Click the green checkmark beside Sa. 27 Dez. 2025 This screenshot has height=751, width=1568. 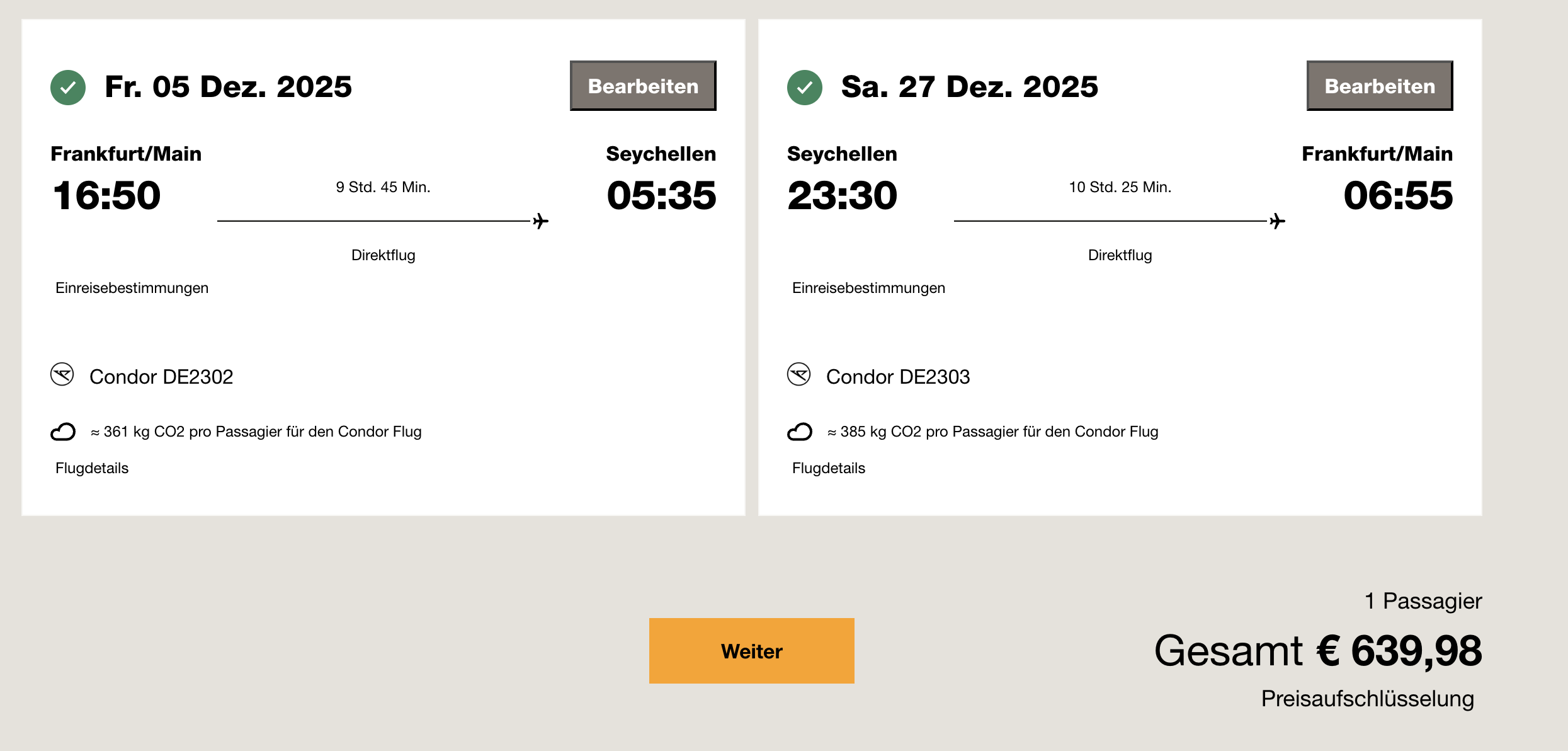tap(804, 88)
